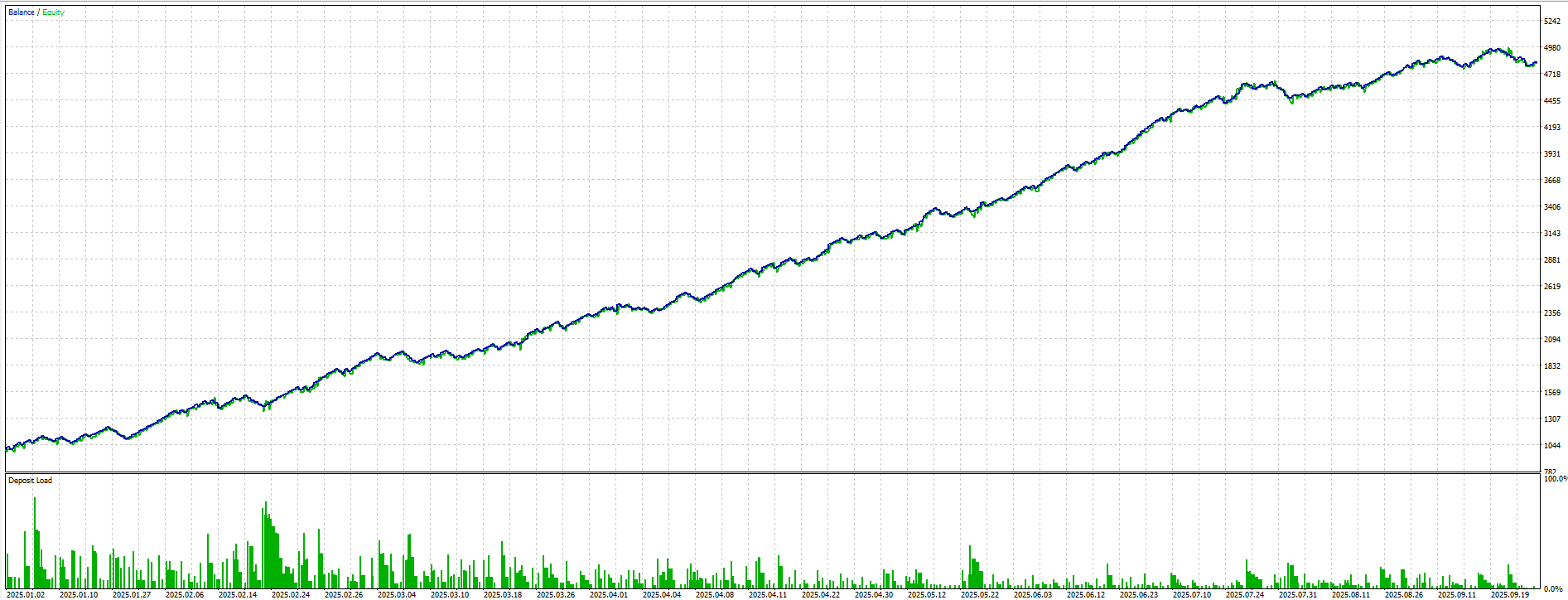Click the 0.0% deposit load axis label
The image size is (1568, 600).
coord(1552,589)
